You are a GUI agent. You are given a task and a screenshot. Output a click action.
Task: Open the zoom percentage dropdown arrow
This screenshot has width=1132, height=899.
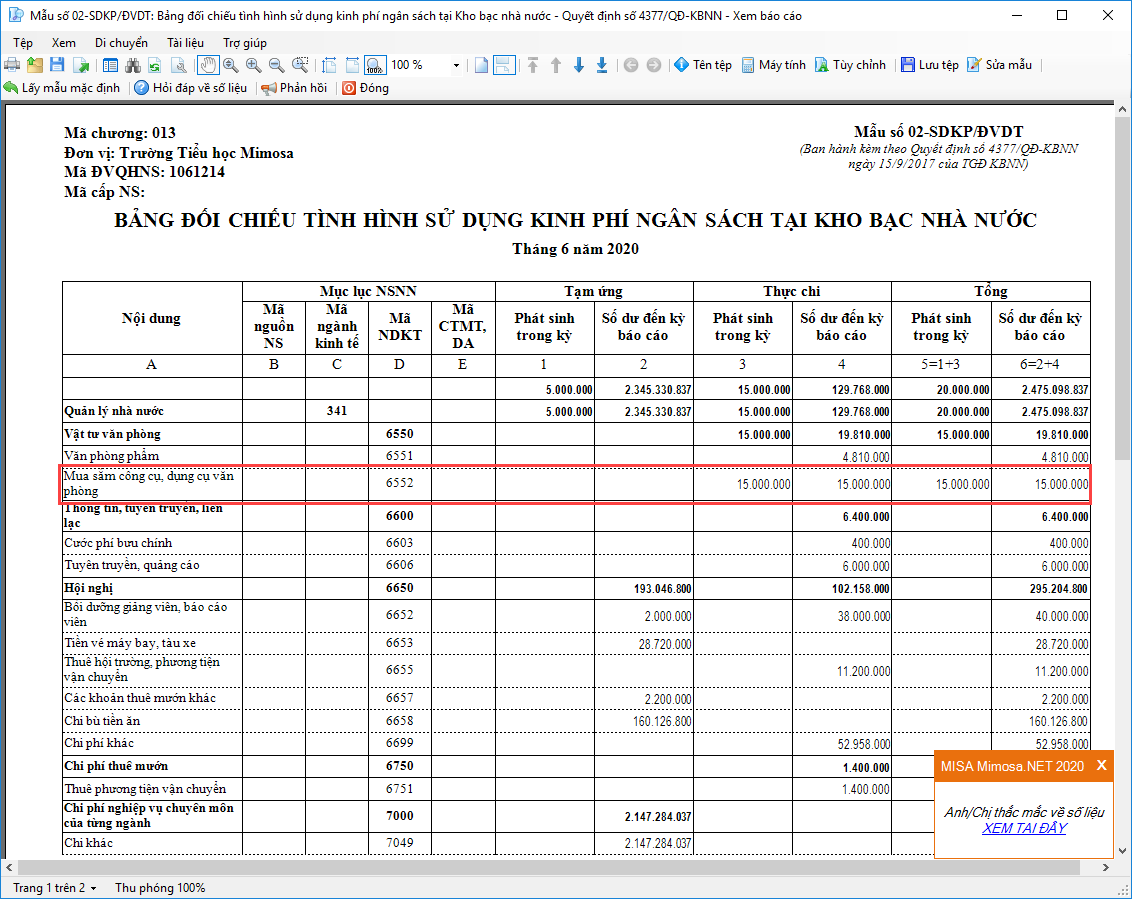[x=456, y=65]
